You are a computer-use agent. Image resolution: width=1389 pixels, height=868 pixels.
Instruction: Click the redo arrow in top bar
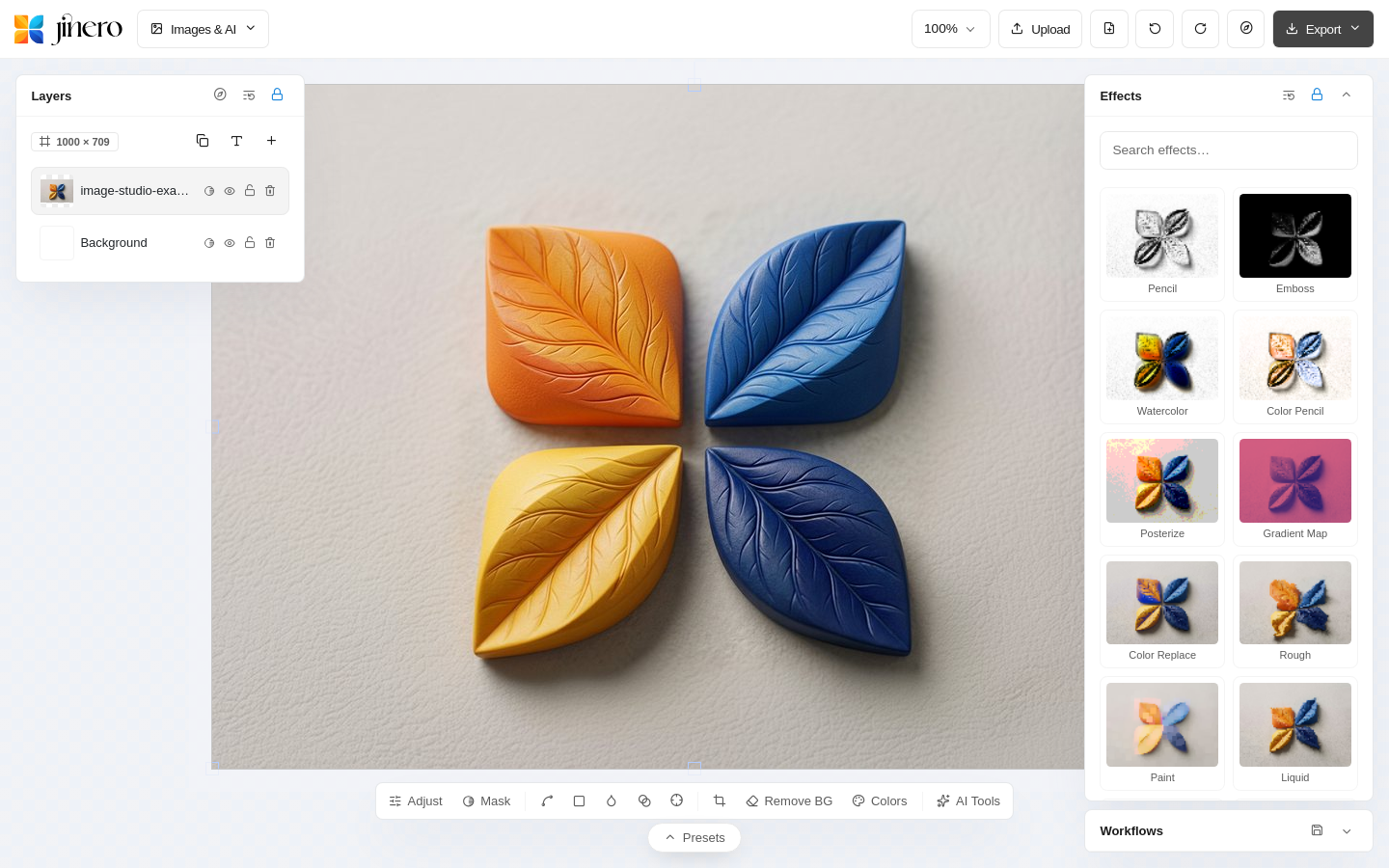(1201, 29)
